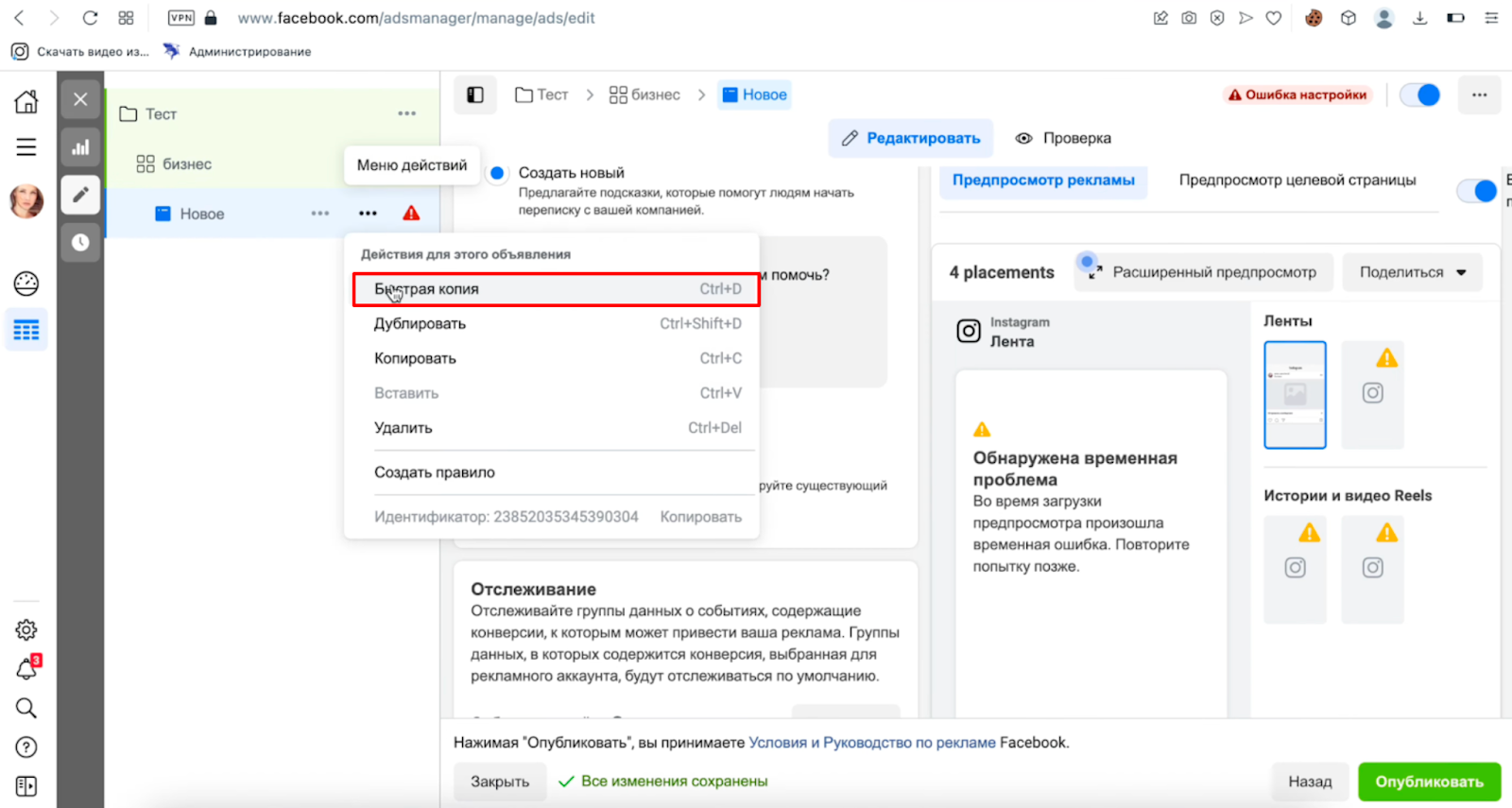This screenshot has height=808, width=1512.
Task: Open the browser snapshot camera icon
Action: click(1189, 18)
